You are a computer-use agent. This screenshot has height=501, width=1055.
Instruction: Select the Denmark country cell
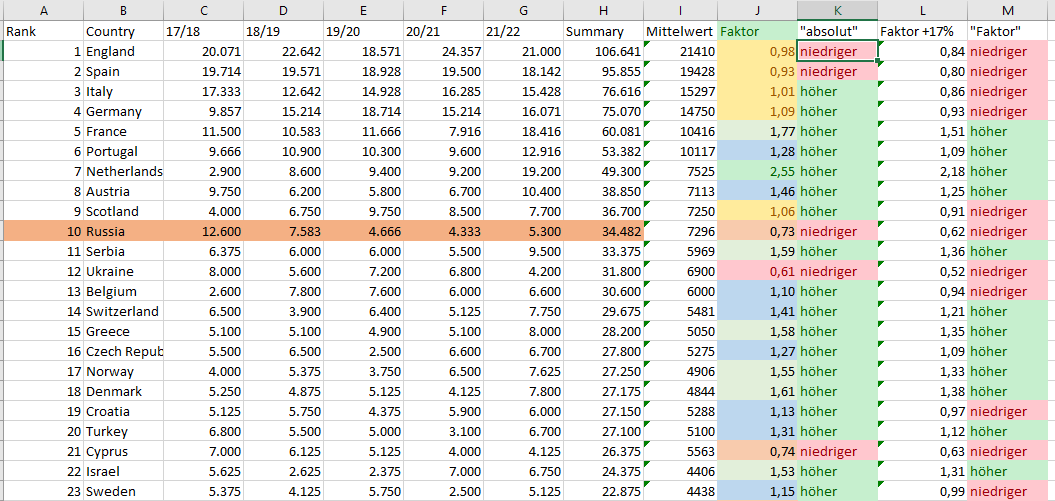point(124,391)
